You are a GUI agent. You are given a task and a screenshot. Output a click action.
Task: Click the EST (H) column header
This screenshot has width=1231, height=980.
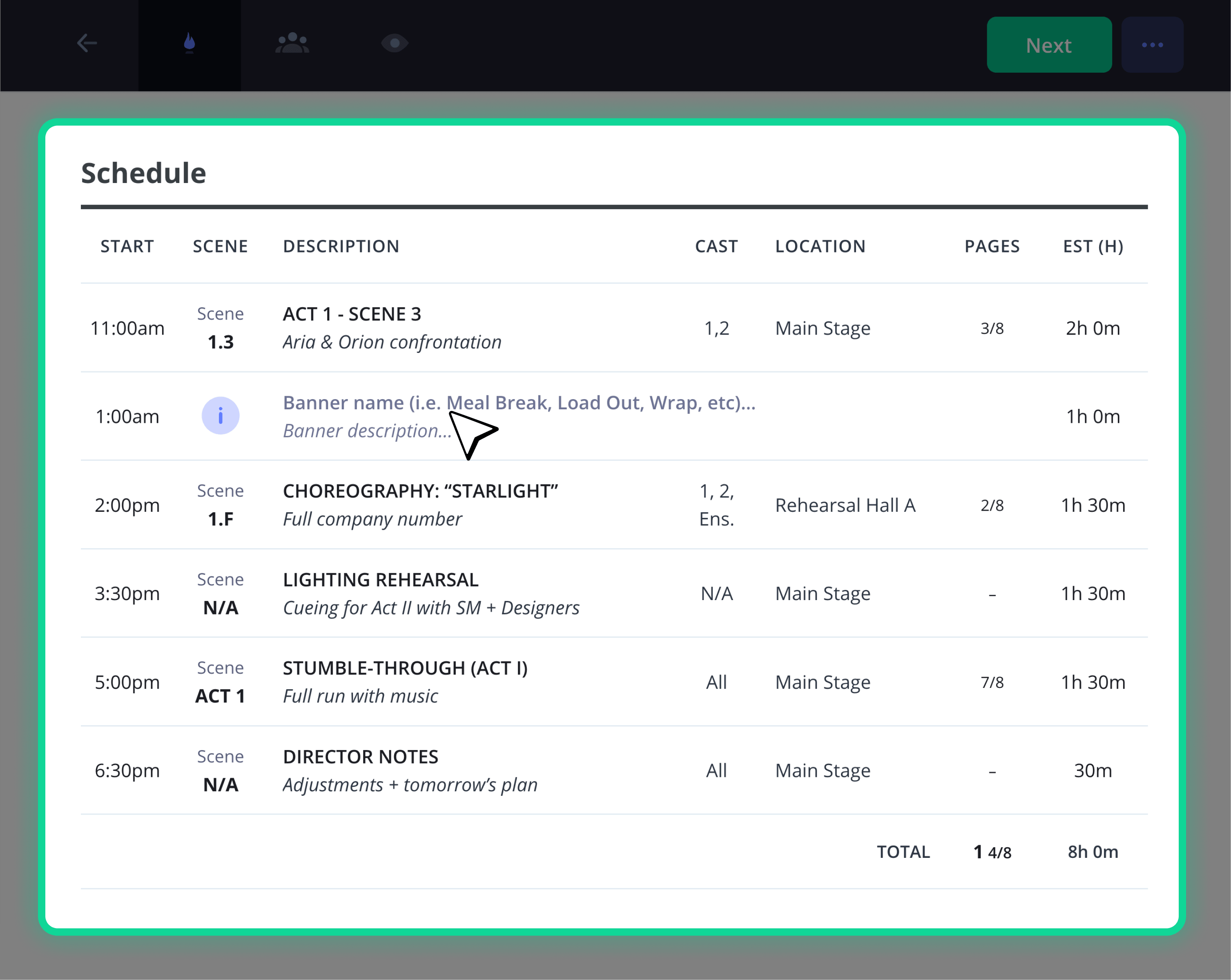pyautogui.click(x=1093, y=246)
